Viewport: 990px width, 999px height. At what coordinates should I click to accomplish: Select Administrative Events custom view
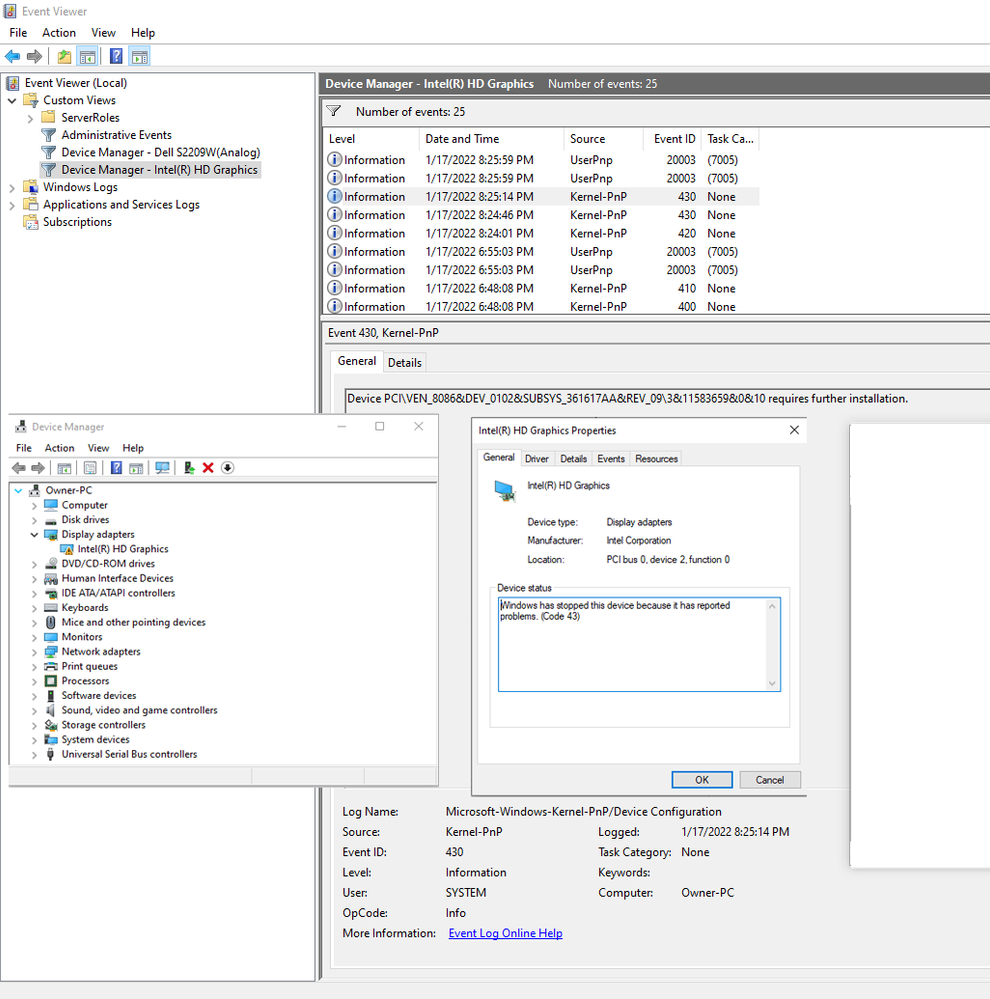(116, 135)
